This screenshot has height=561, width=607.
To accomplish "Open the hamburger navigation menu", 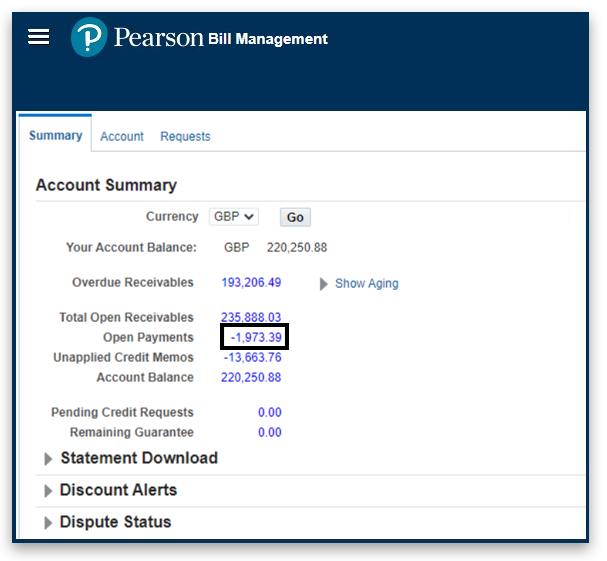I will [38, 37].
